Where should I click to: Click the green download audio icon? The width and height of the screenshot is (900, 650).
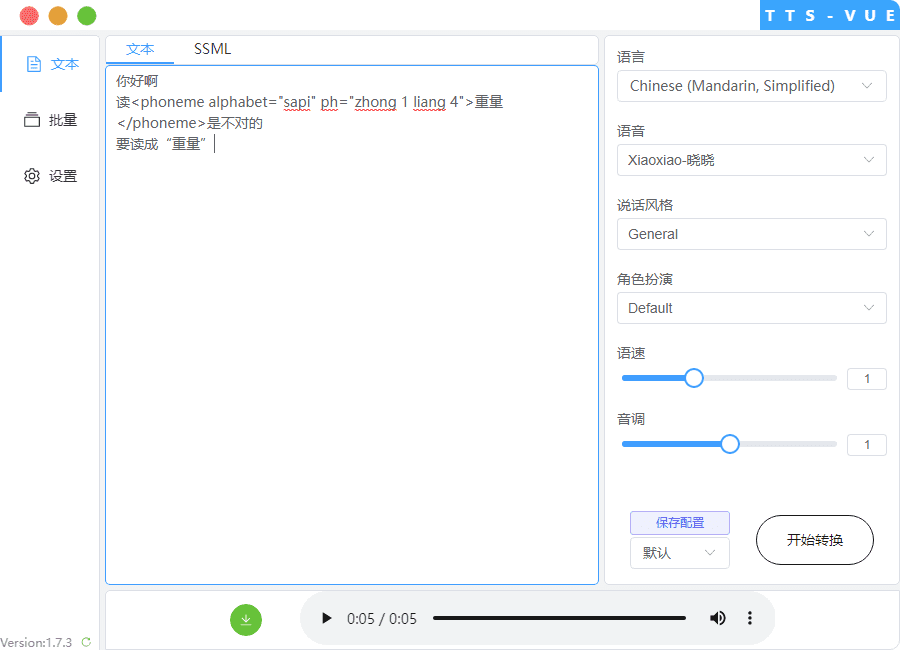(246, 620)
